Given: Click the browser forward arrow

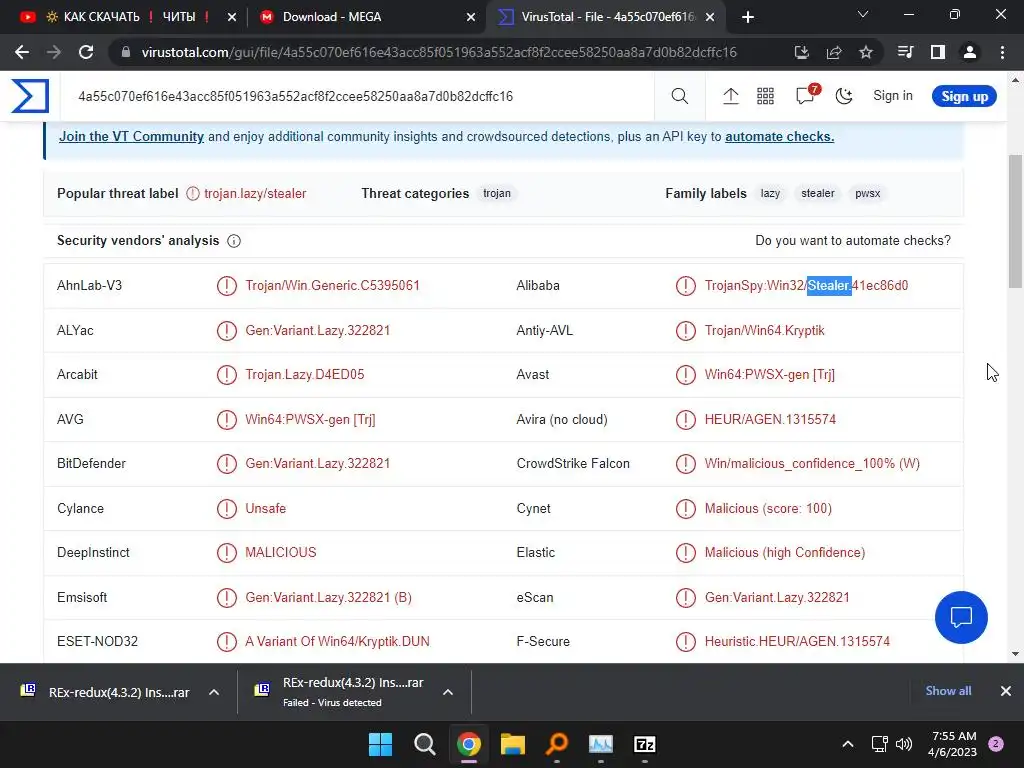Looking at the screenshot, I should 54,52.
